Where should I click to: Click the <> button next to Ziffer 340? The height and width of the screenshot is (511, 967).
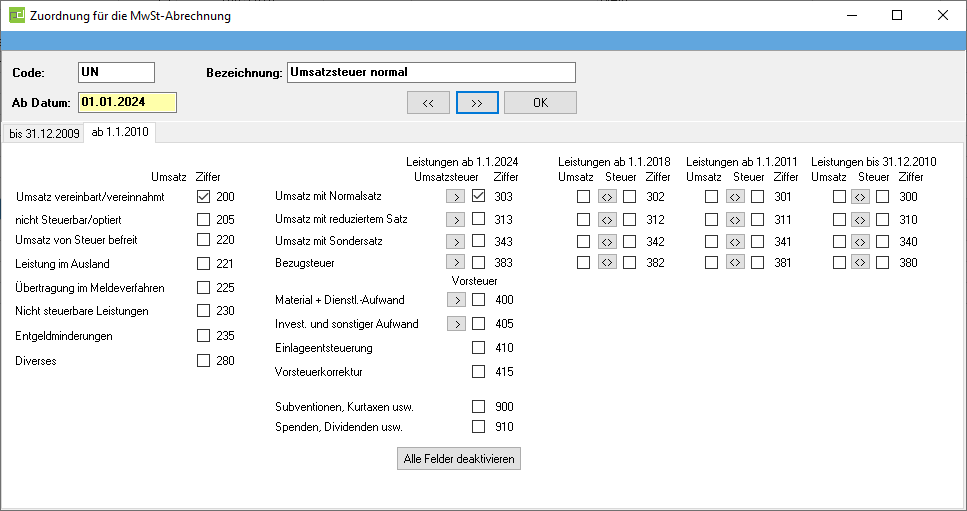click(x=859, y=241)
